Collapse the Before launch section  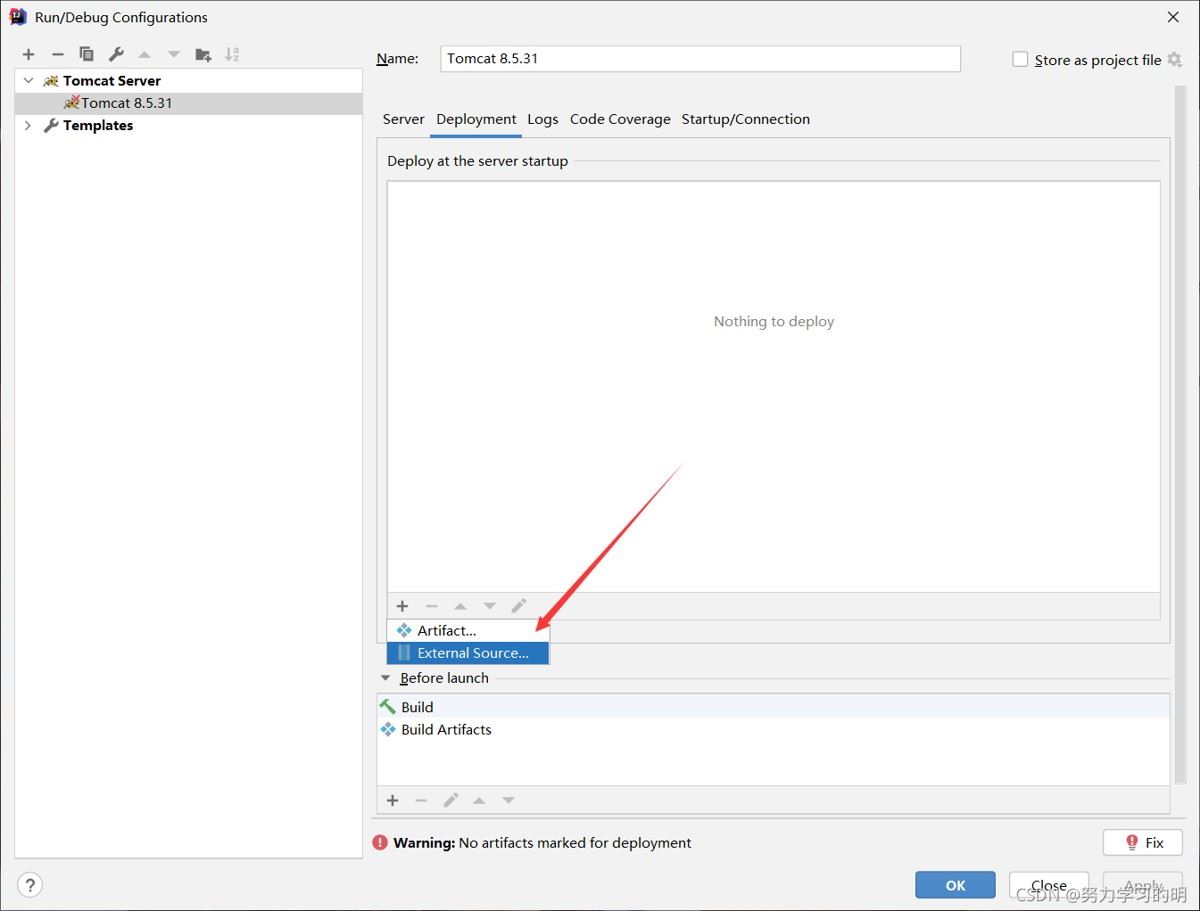tap(386, 678)
